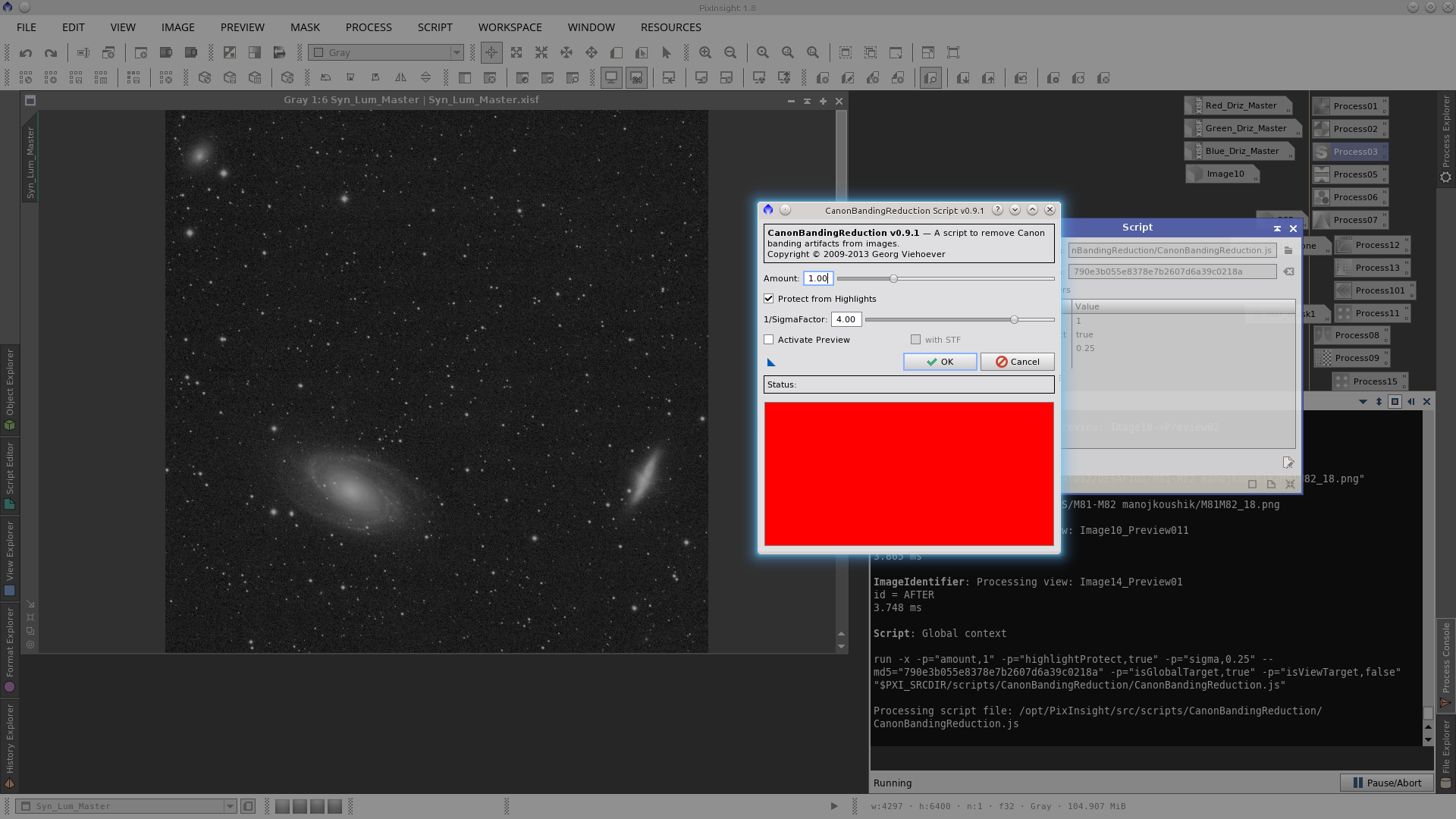Screen dimensions: 1456x819
Task: Expand the CanonBandingReduction dialog chevron menu
Action: [1015, 210]
